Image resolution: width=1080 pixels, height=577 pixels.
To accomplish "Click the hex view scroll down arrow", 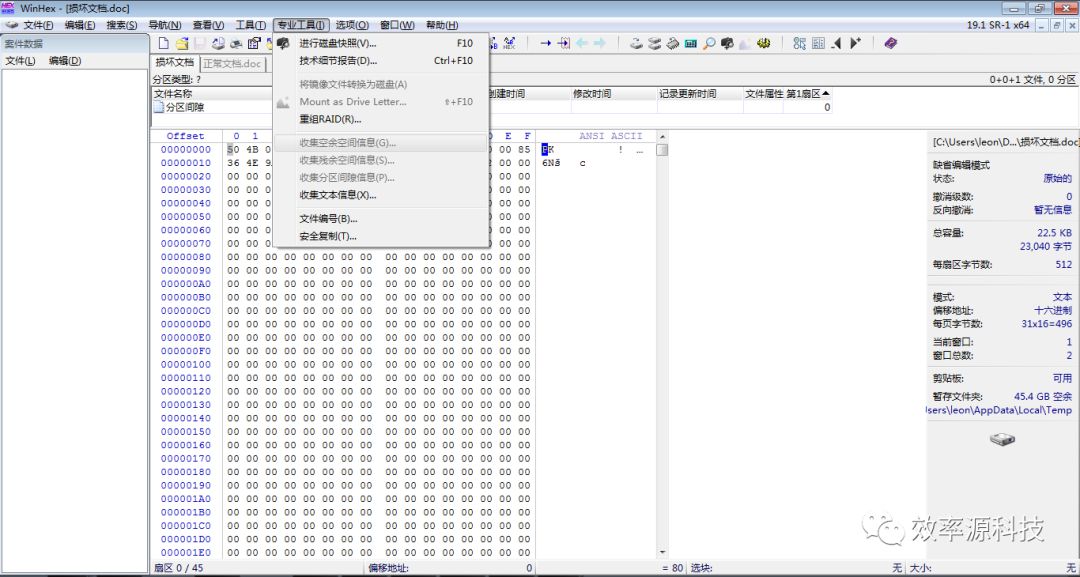I will (662, 553).
